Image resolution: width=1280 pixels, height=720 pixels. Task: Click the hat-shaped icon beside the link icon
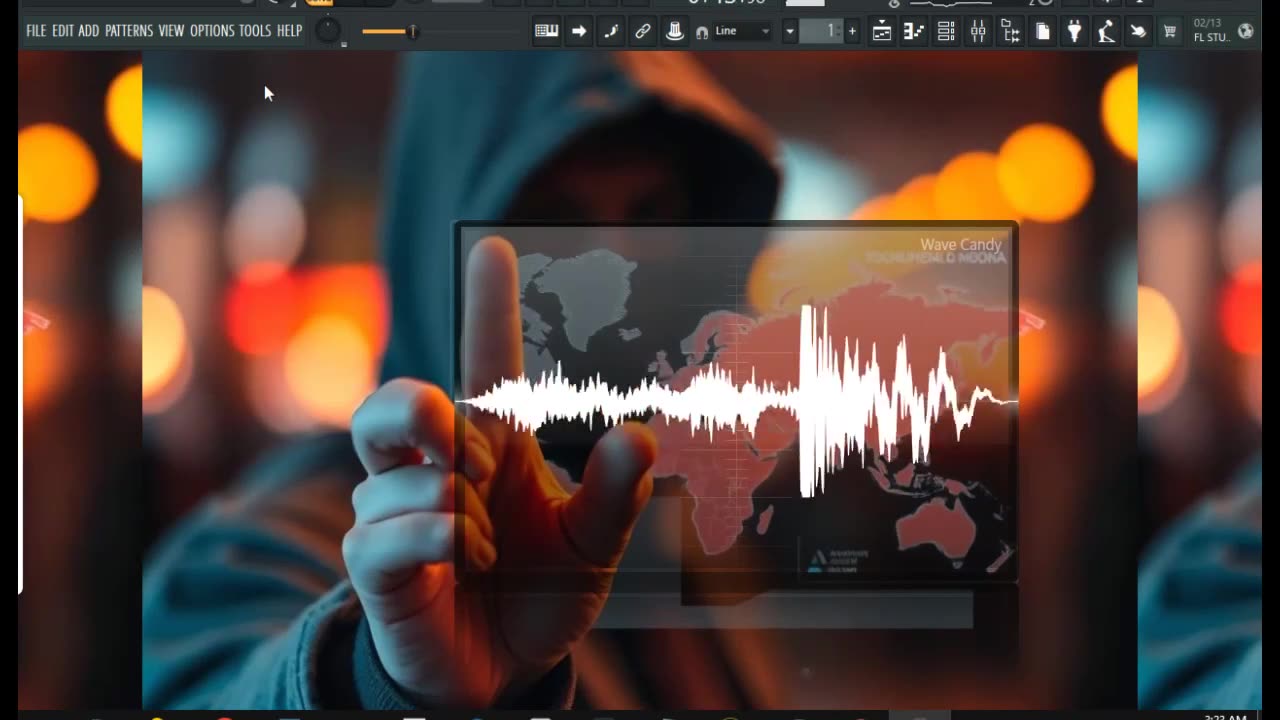(x=675, y=31)
